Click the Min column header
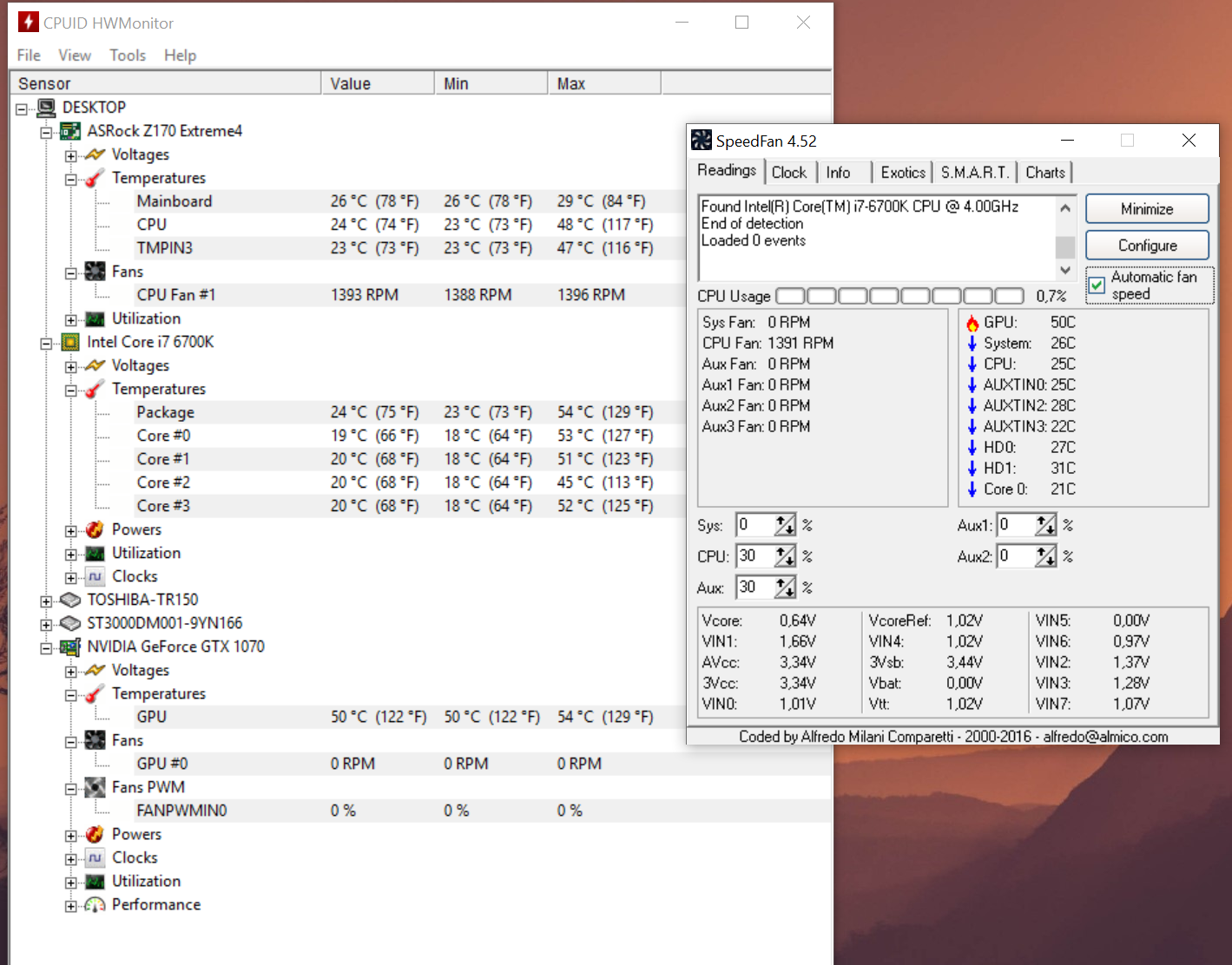 [491, 83]
